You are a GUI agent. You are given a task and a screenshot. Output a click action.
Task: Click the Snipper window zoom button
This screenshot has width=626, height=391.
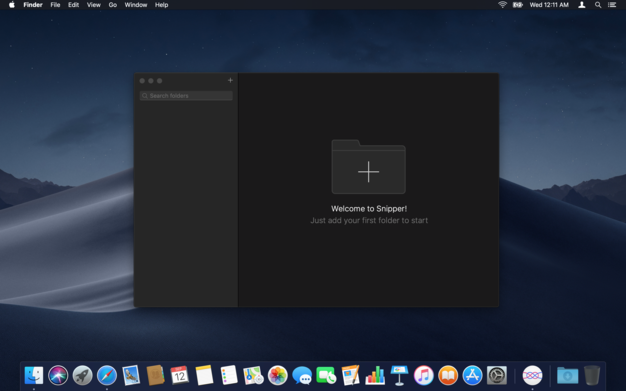160,81
